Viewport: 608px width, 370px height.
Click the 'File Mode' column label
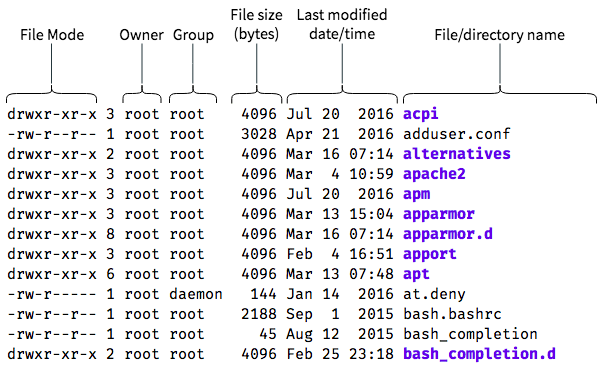coord(52,35)
